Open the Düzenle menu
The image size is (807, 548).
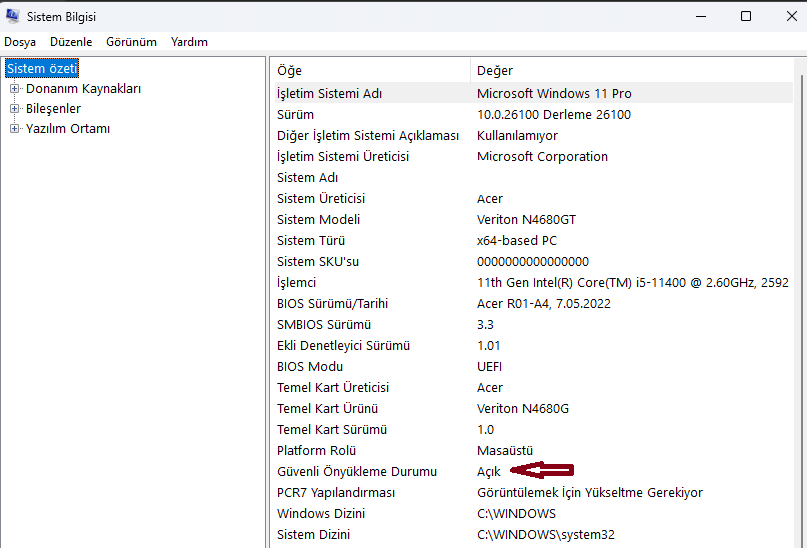coord(71,42)
